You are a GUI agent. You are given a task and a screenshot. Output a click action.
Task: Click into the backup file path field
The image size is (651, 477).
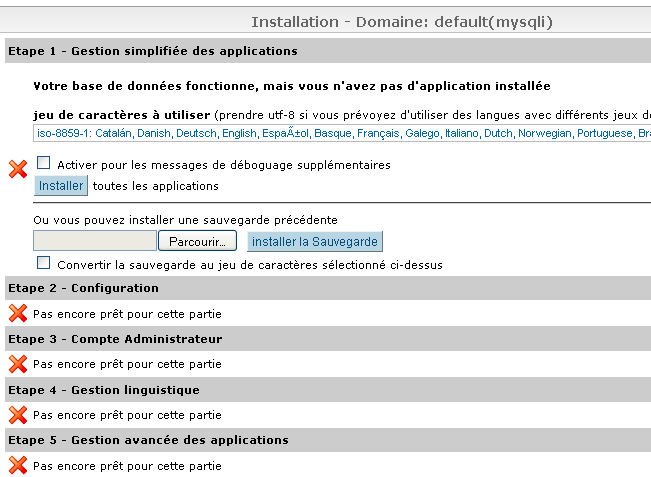[94, 241]
